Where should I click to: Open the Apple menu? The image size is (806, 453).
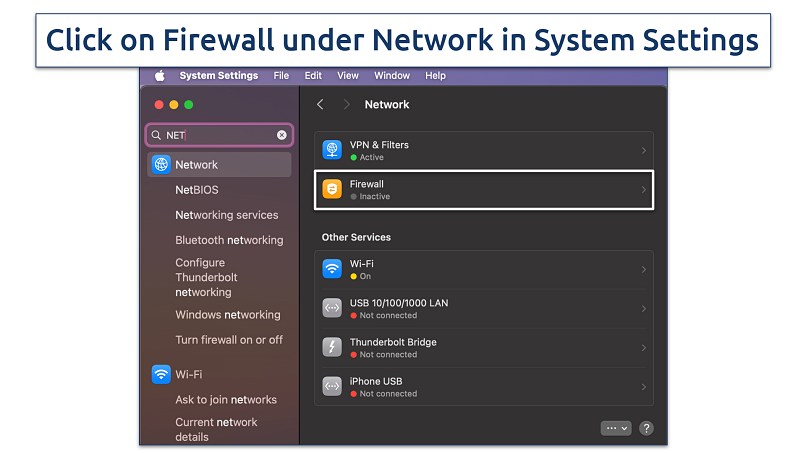(158, 76)
